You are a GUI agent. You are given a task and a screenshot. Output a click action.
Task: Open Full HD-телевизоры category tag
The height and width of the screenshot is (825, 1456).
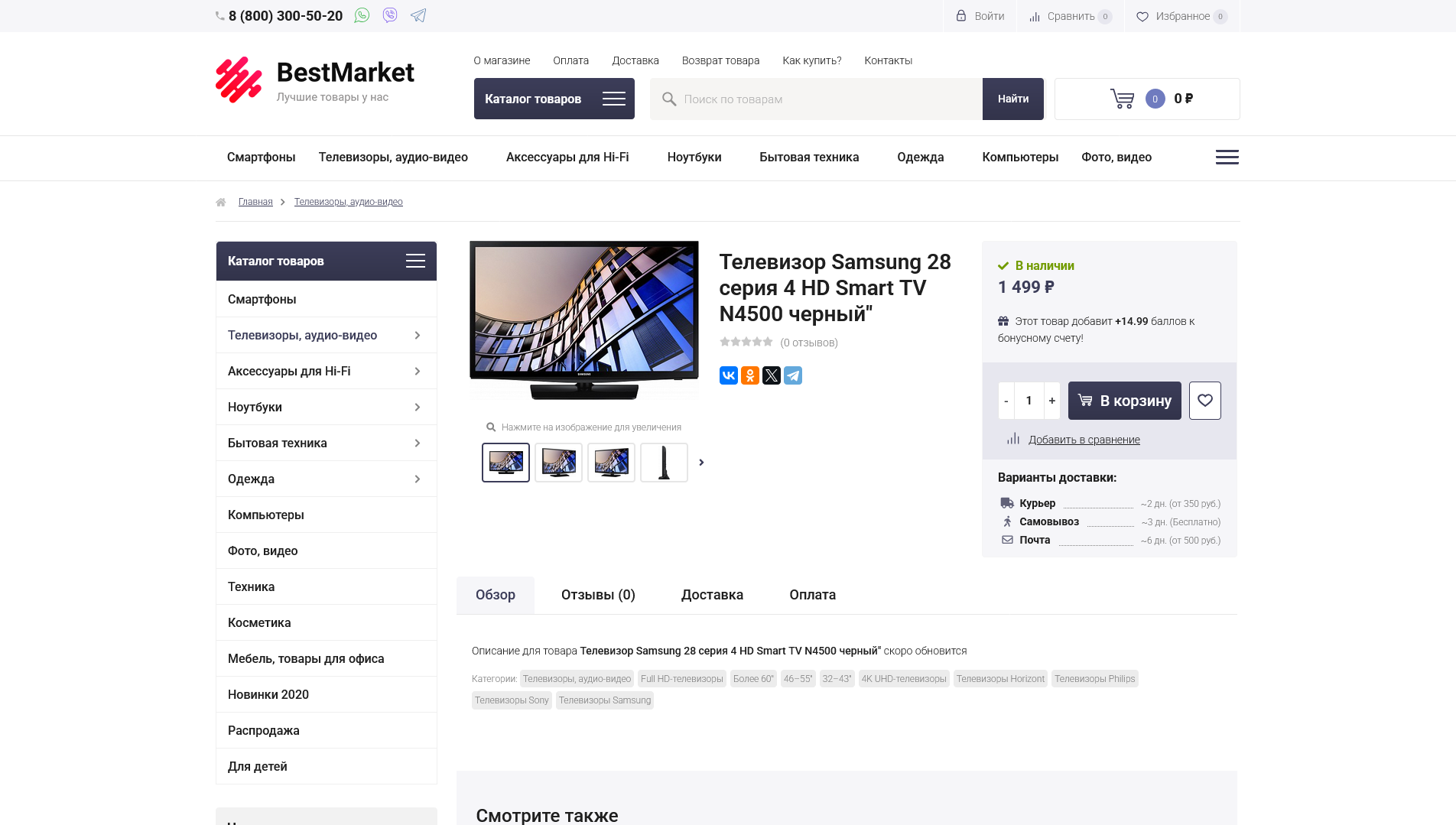pos(682,679)
